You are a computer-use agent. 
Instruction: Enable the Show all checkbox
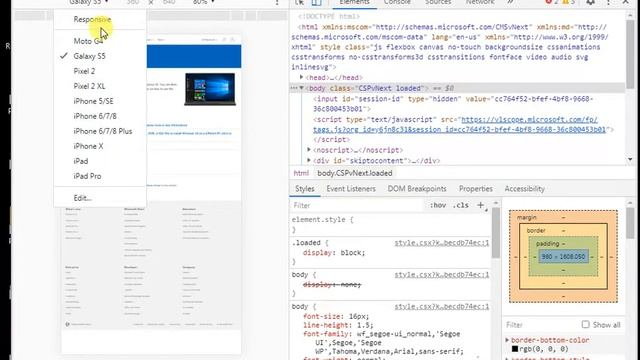[585, 324]
